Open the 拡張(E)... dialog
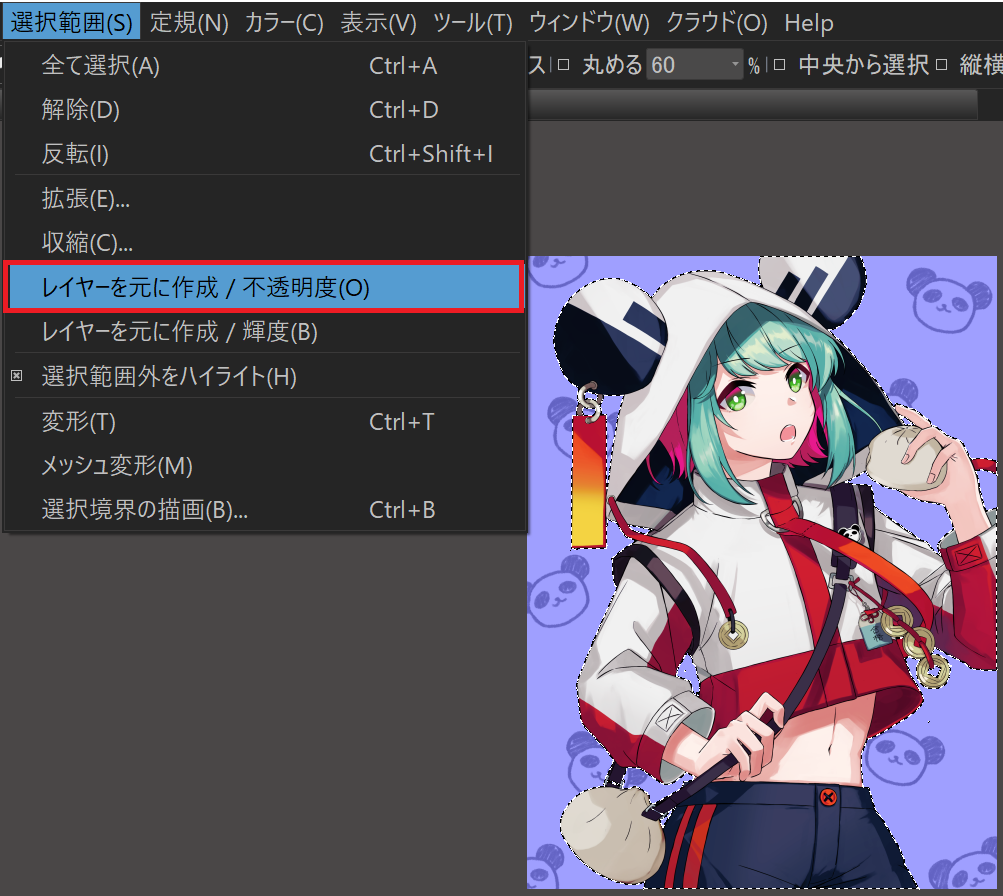This screenshot has width=1003, height=896. click(86, 199)
